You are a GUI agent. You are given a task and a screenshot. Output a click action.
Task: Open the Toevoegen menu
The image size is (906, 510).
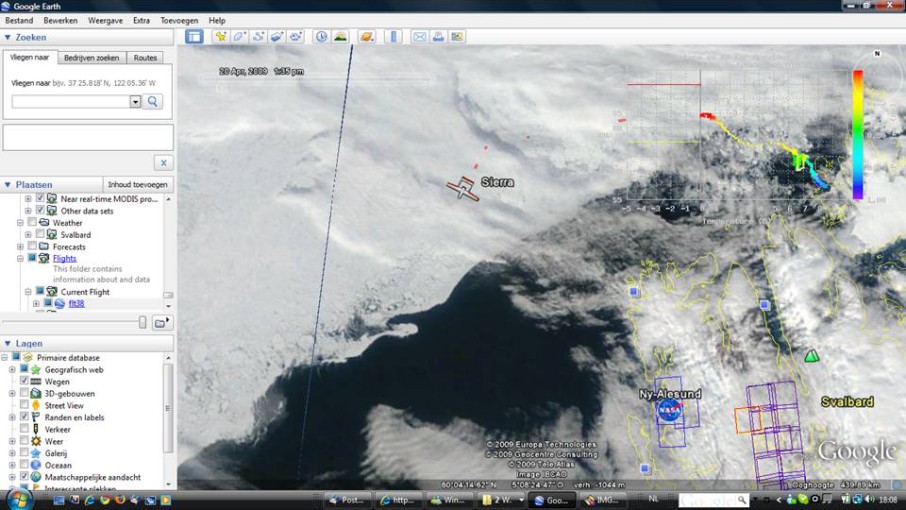tap(179, 20)
